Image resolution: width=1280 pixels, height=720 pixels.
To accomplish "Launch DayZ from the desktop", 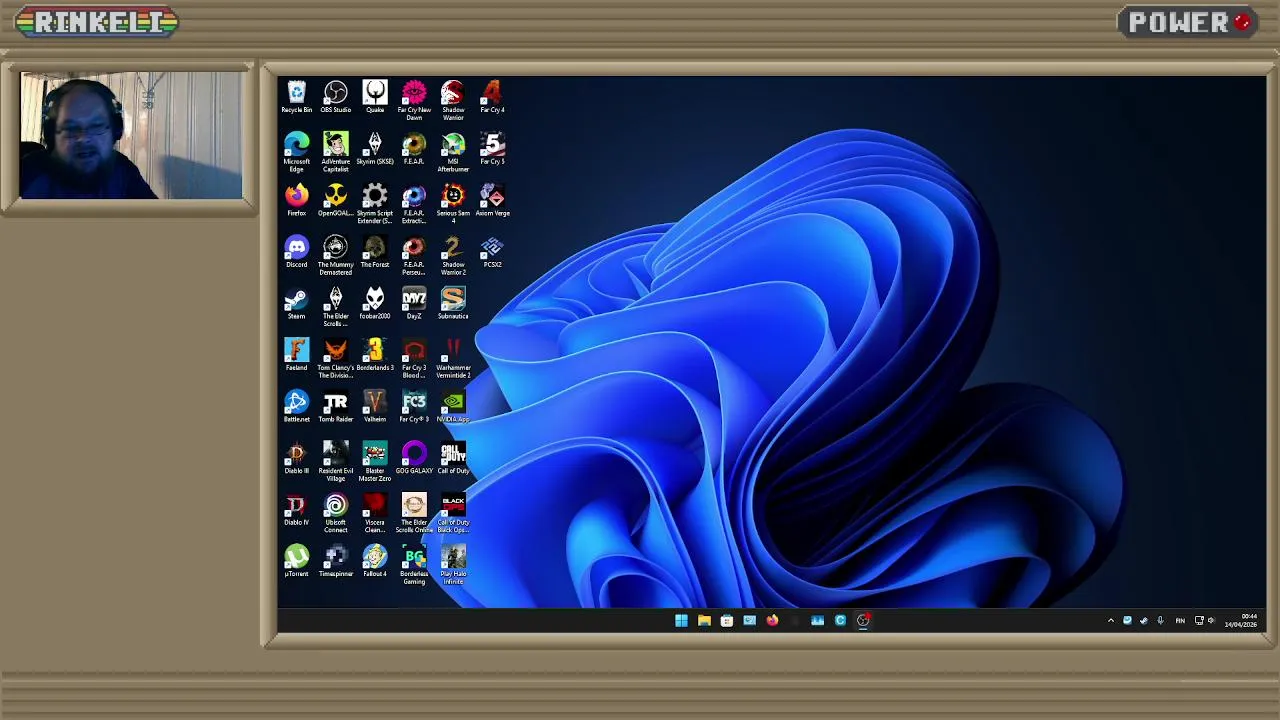I will coord(414,301).
